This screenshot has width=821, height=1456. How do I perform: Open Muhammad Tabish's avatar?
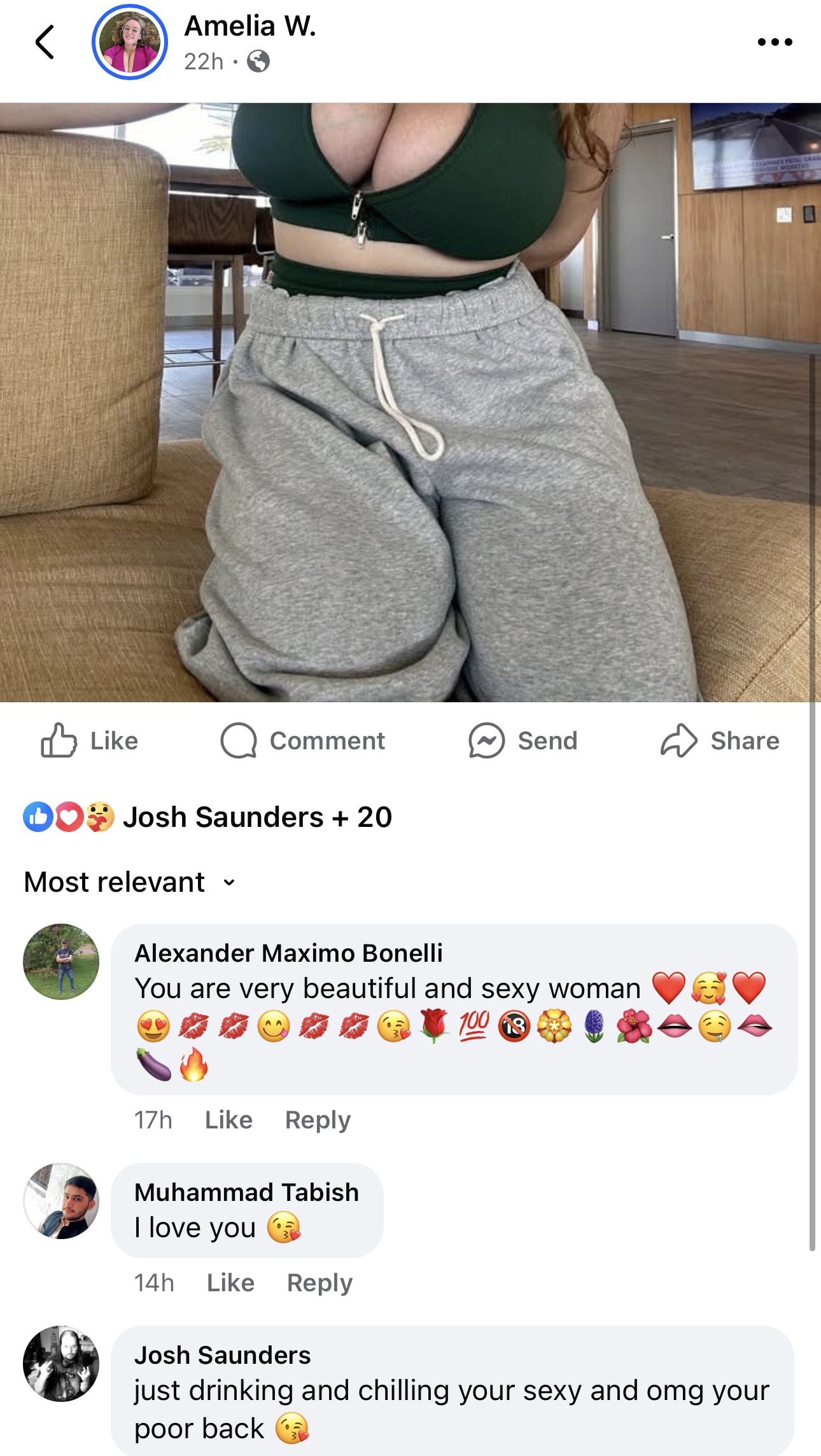[x=61, y=1201]
